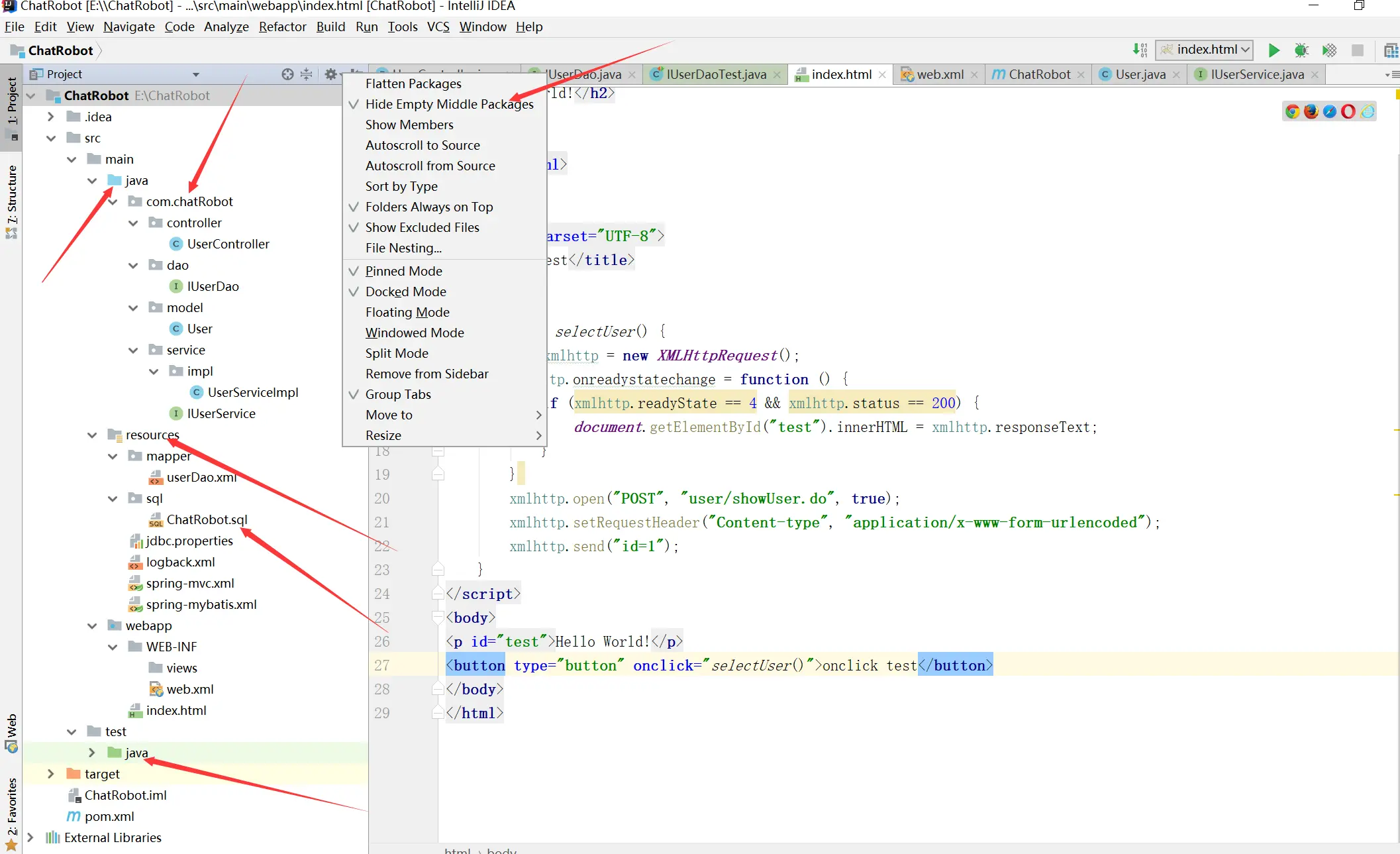
Task: Click the Collapse All icon in Project panel
Action: click(x=306, y=74)
